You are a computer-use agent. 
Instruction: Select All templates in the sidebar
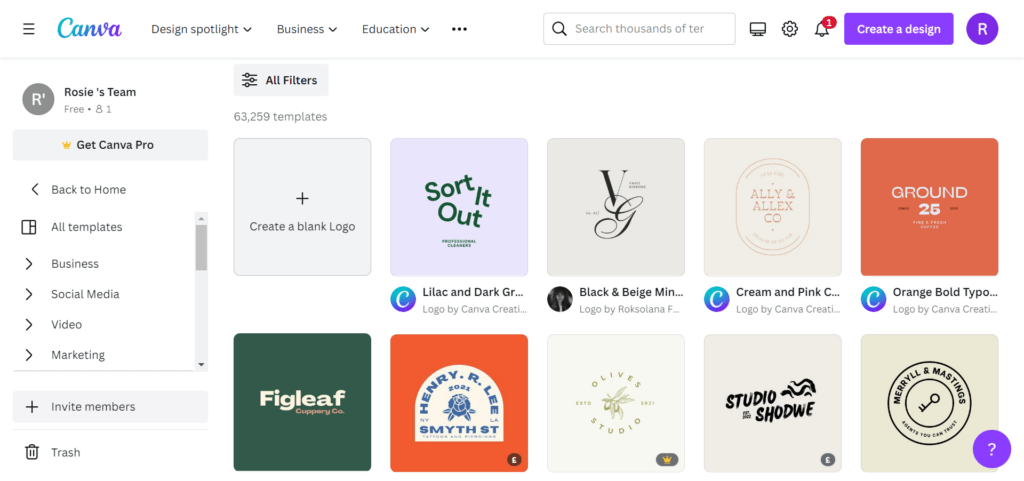click(x=86, y=227)
